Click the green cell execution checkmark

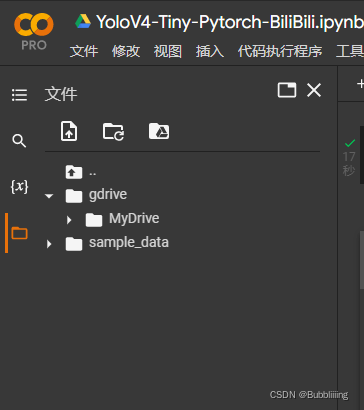350,144
